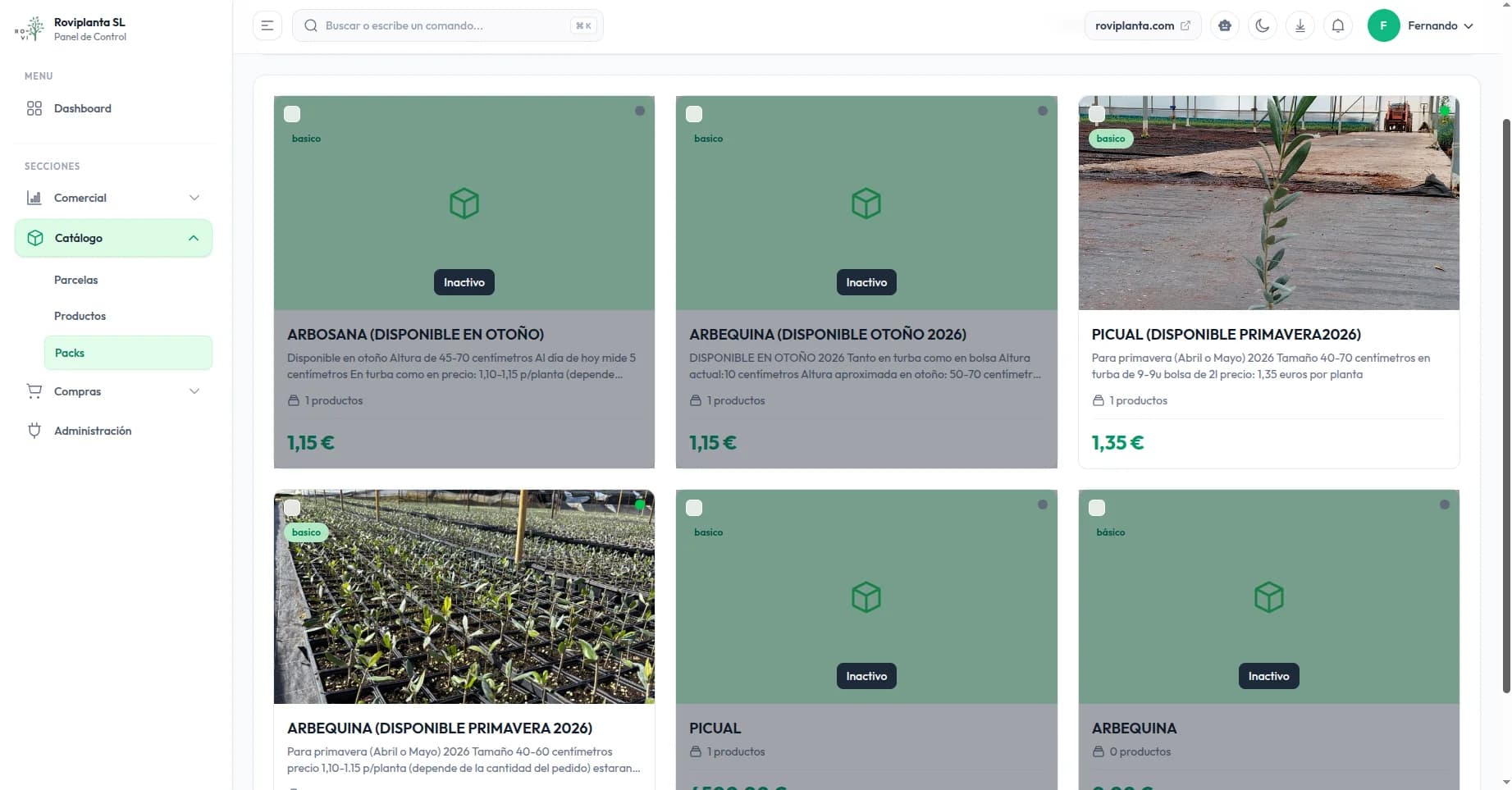1512x790 pixels.
Task: Click the green active status dot on PICUAL
Action: coord(1446,109)
